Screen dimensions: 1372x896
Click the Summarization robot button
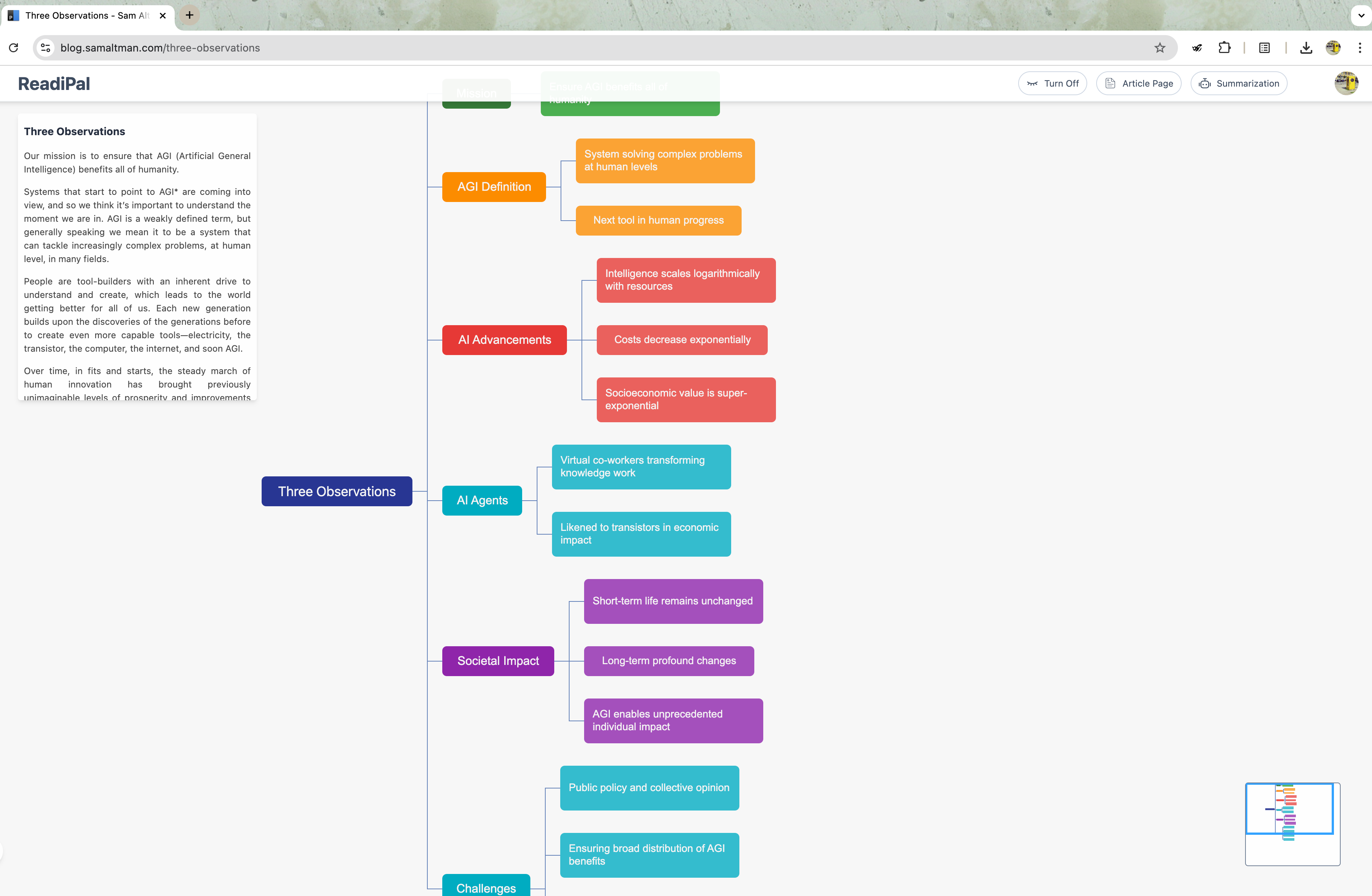[x=1239, y=84]
